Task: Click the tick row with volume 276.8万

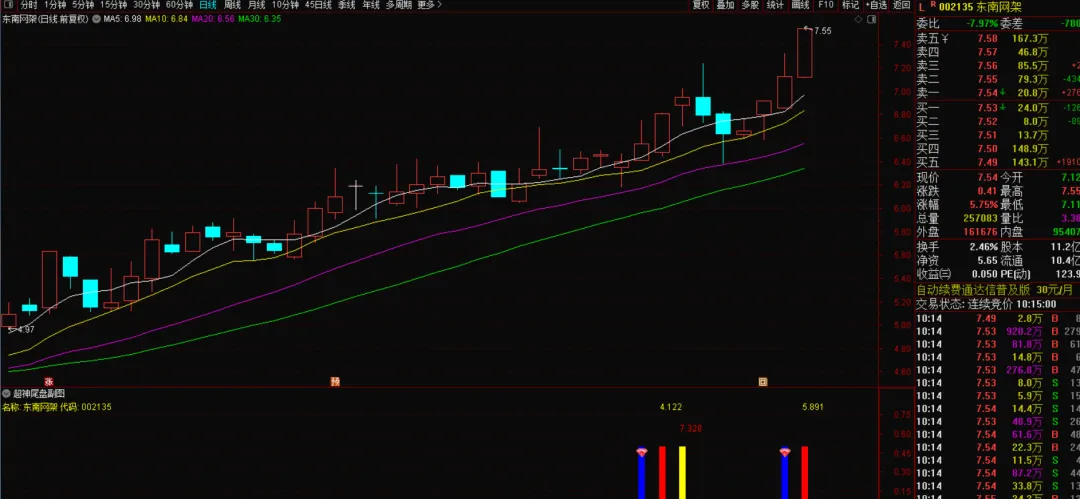Action: coord(997,370)
